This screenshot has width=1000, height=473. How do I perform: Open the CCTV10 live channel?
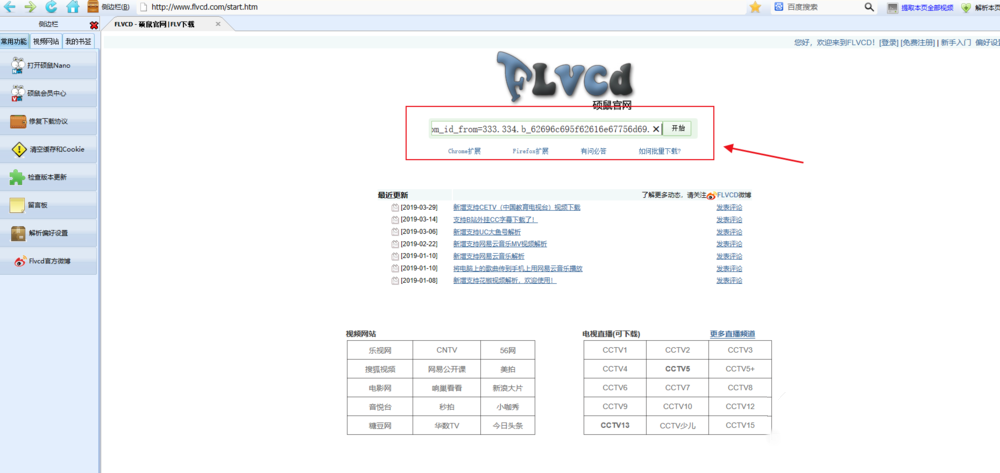point(677,407)
